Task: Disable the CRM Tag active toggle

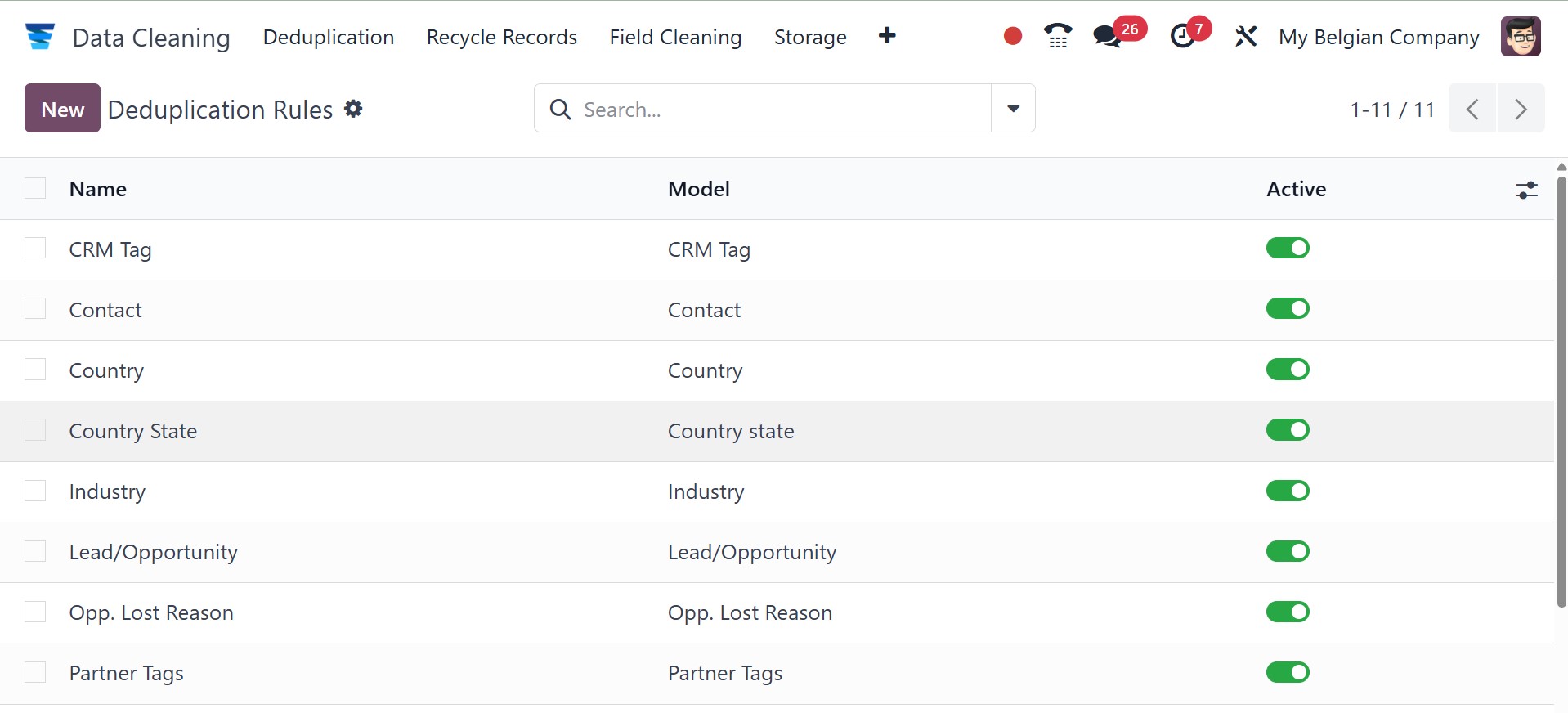Action: pos(1288,249)
